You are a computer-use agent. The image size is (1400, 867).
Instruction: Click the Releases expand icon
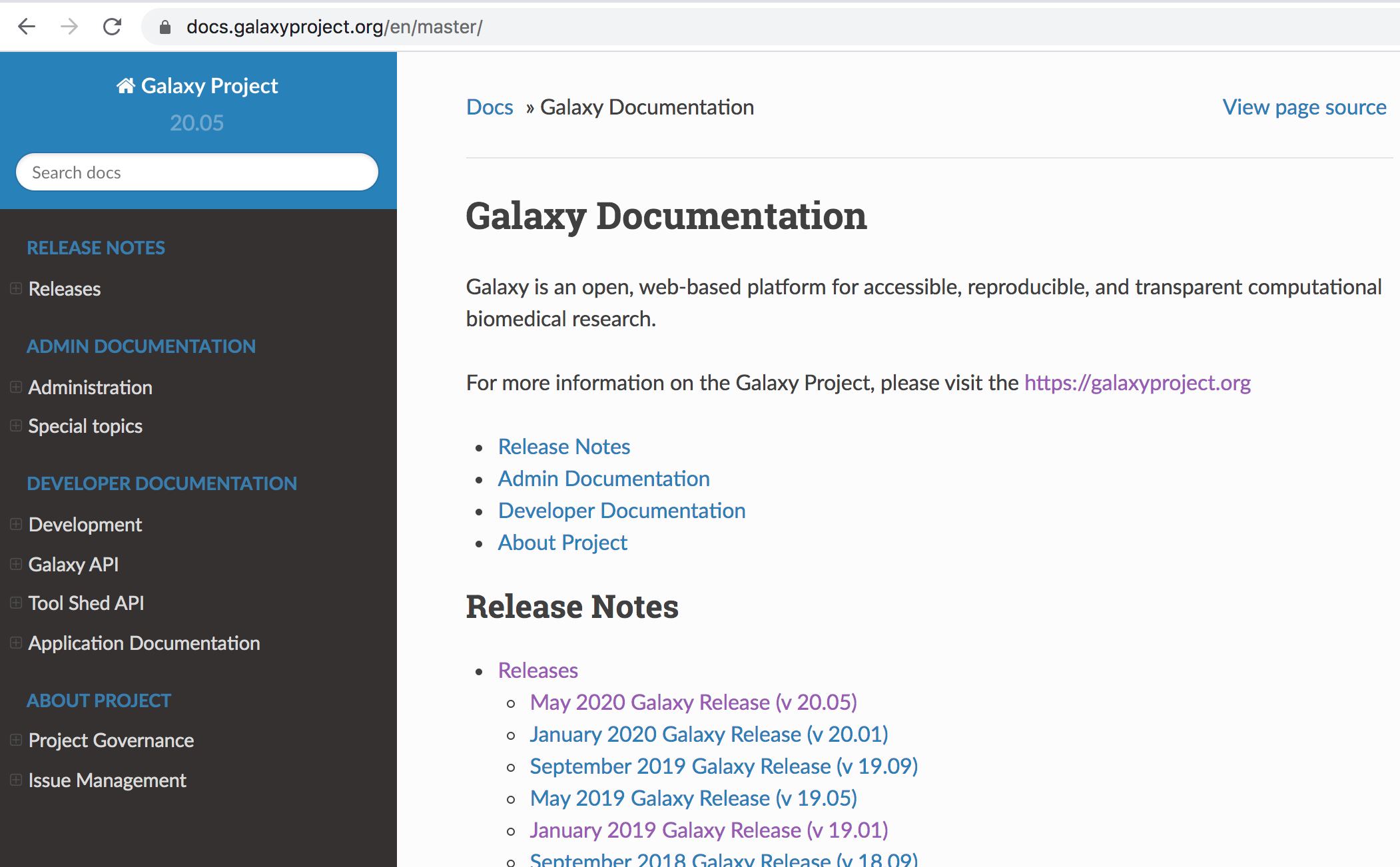pyautogui.click(x=16, y=288)
